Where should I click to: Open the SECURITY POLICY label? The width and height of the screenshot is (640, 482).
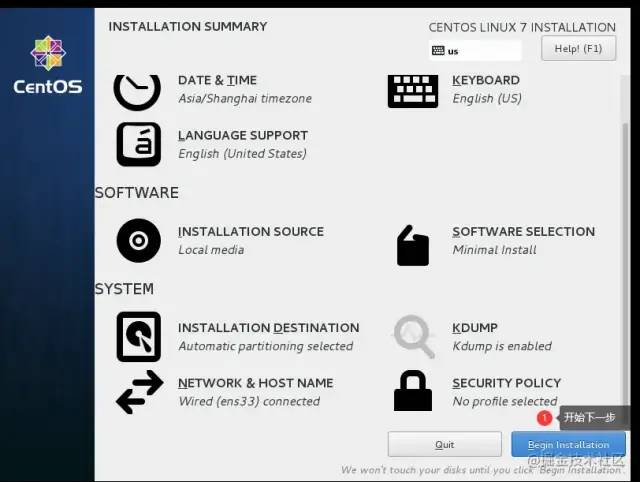coord(507,383)
